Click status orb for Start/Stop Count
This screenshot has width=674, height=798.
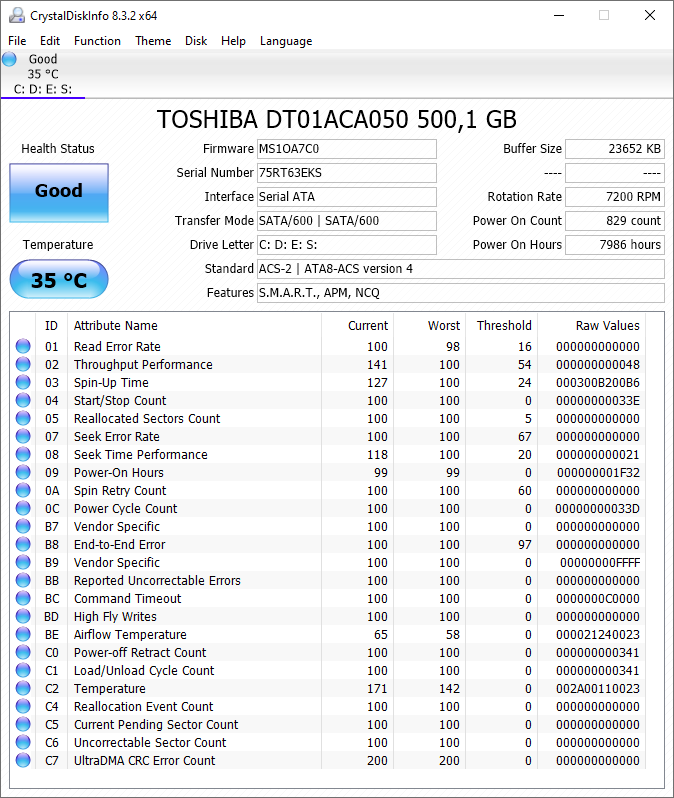(x=23, y=400)
